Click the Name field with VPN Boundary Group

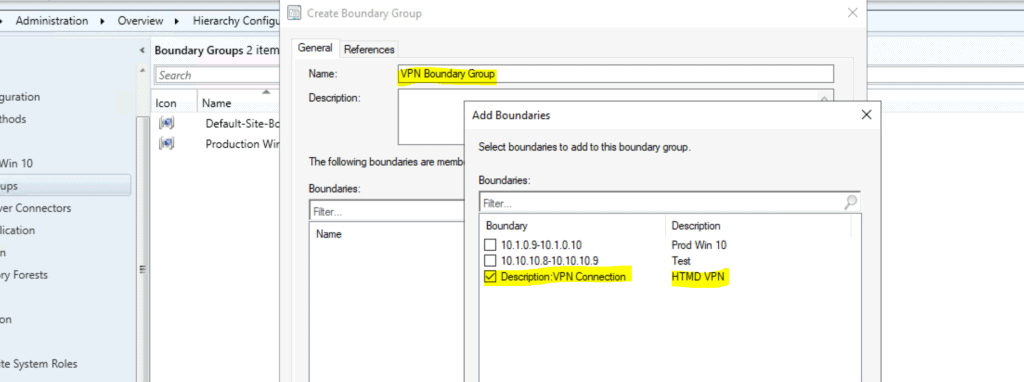point(615,74)
